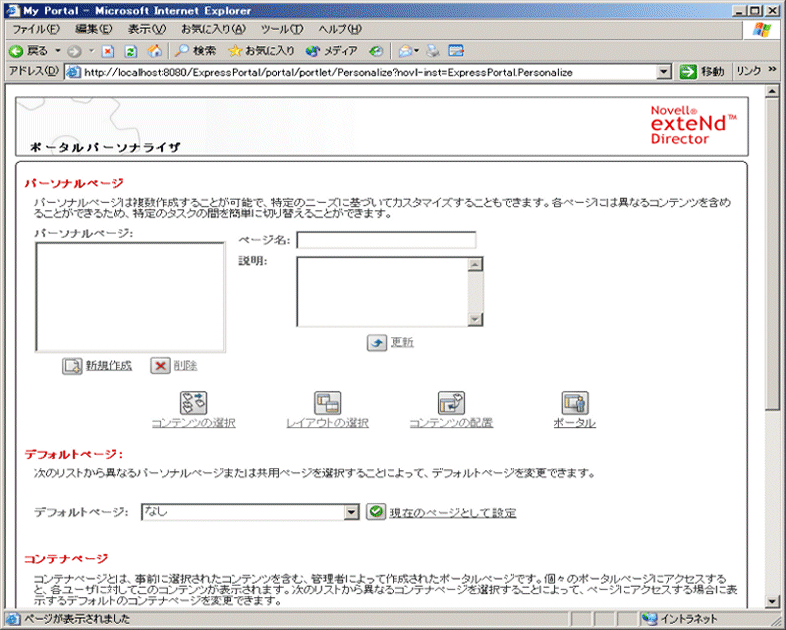Click the Edit page toolbar icon
The height and width of the screenshot is (630, 786).
coord(456,51)
